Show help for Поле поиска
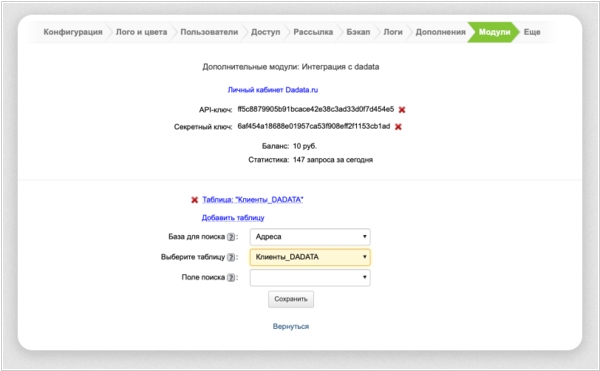This screenshot has width=600, height=371. tap(231, 277)
